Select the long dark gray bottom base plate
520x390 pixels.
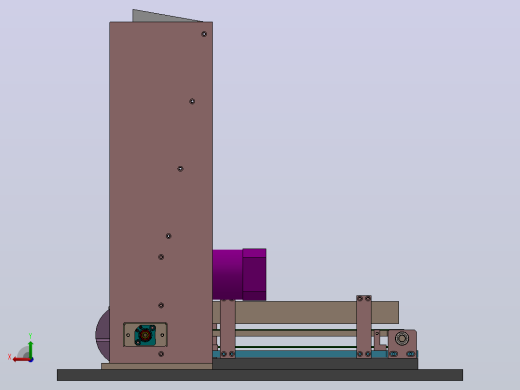coord(260,375)
